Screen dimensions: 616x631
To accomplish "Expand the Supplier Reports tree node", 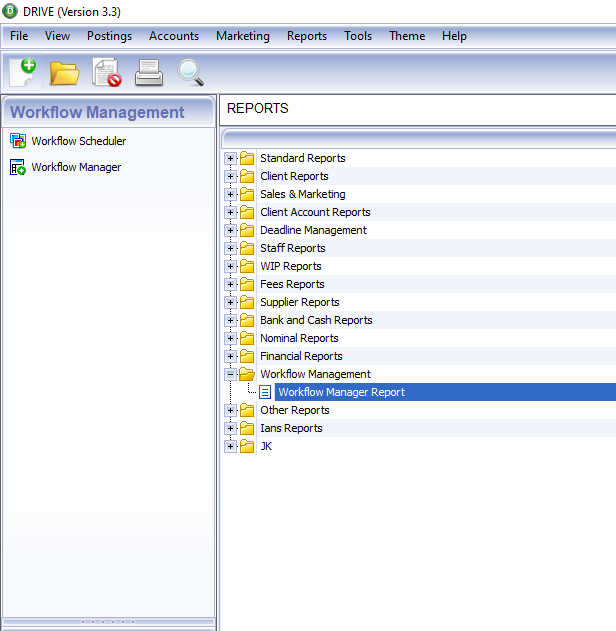I will (230, 302).
